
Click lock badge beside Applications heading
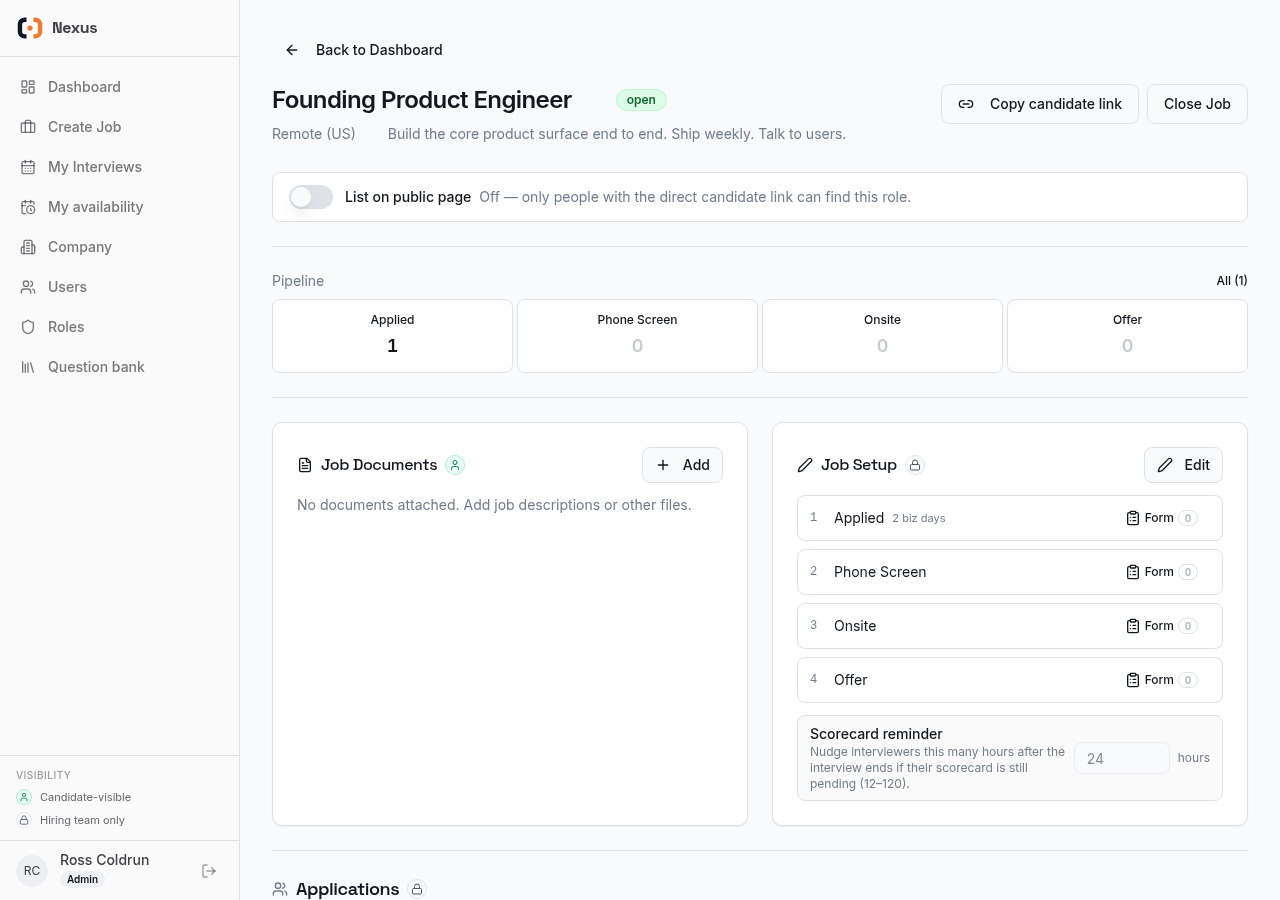point(417,889)
